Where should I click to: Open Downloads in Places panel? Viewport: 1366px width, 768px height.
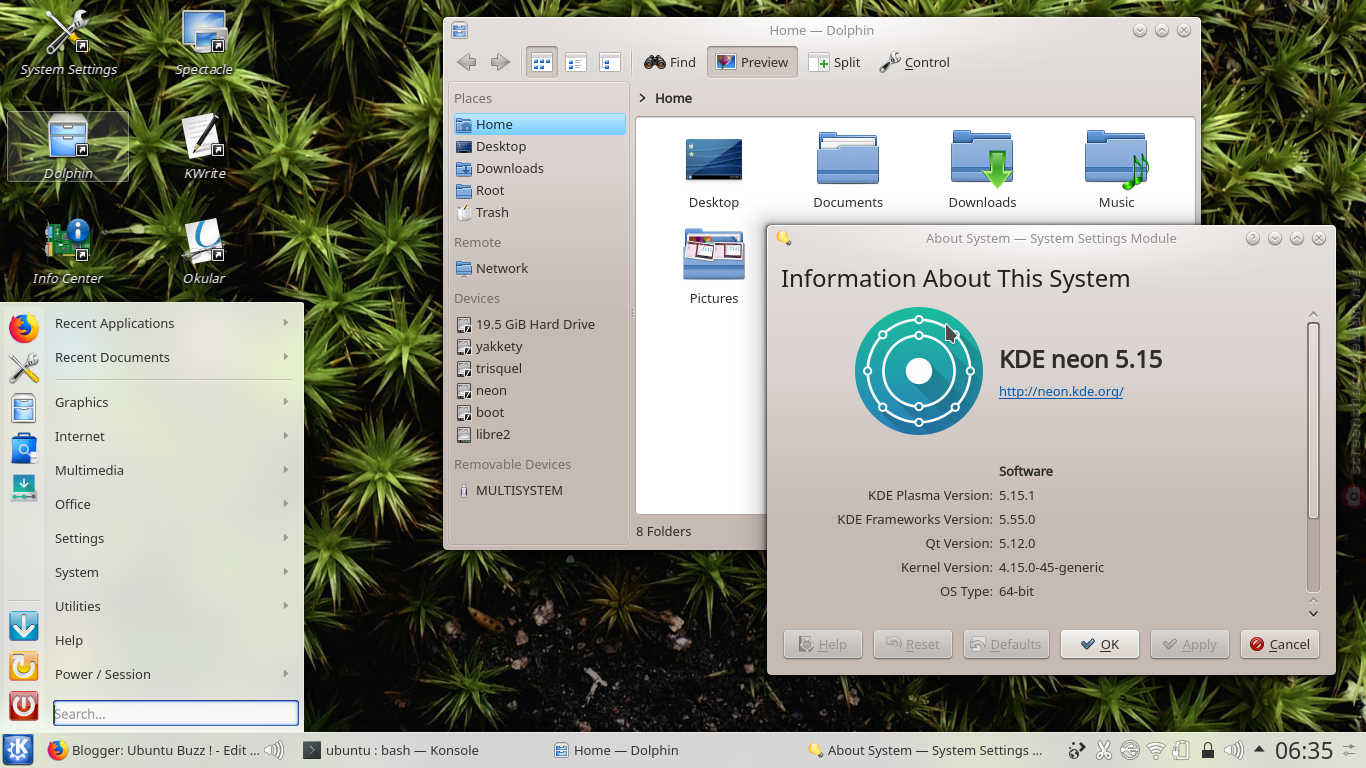pyautogui.click(x=539, y=168)
